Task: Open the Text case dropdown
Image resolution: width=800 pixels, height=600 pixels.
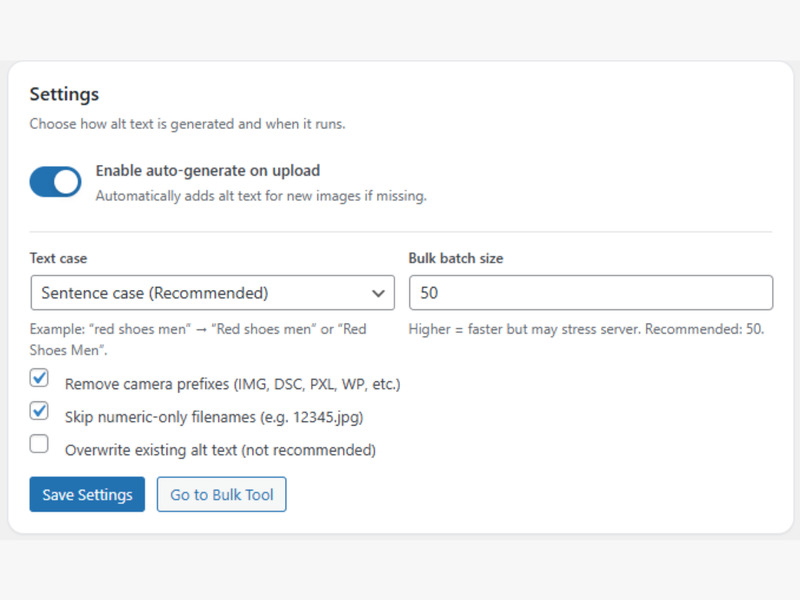Action: click(x=212, y=293)
